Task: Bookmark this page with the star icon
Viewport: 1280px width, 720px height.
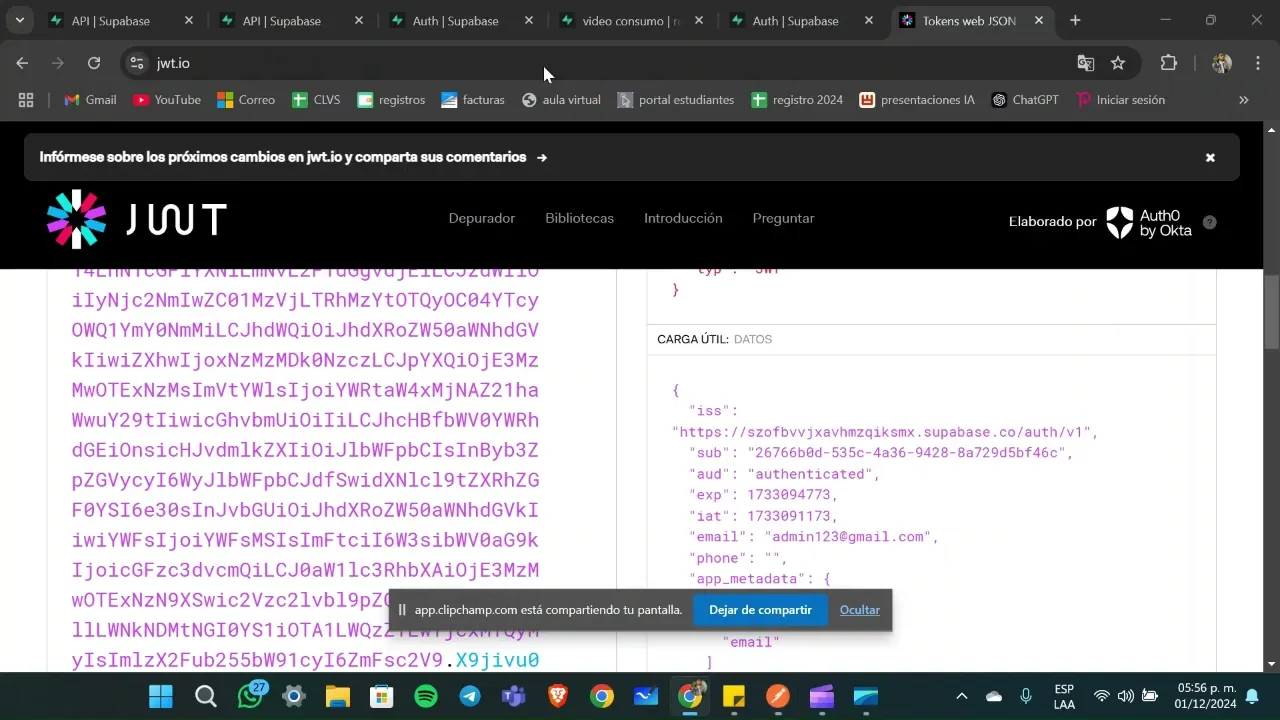Action: click(1118, 63)
